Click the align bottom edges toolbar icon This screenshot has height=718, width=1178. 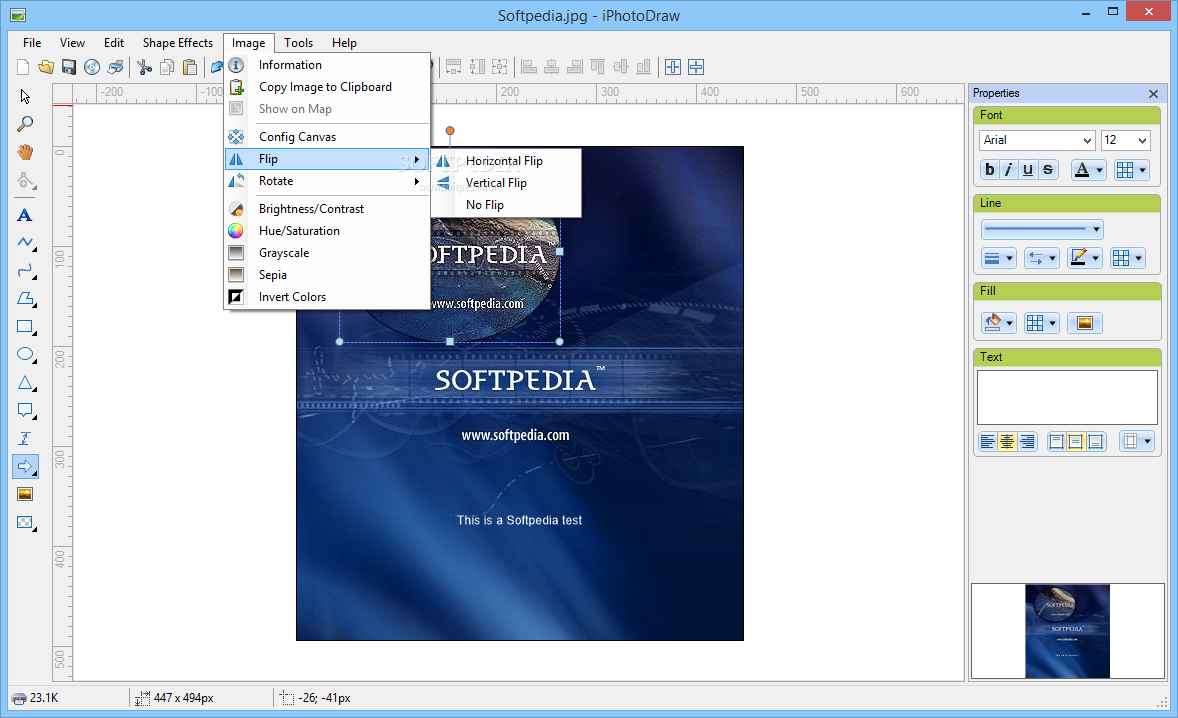(x=644, y=67)
